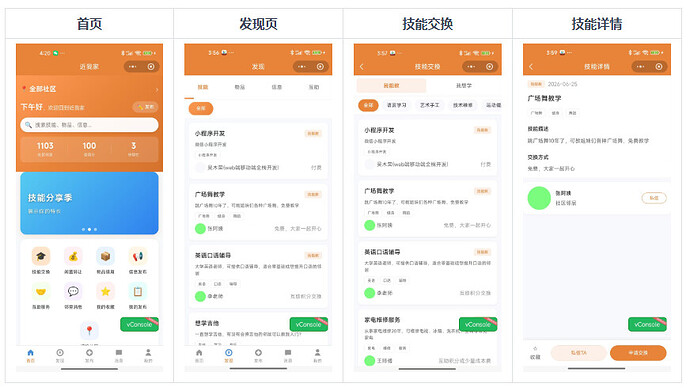
Task: Tap the megaphone 信息发布 icon
Action: pos(137,256)
